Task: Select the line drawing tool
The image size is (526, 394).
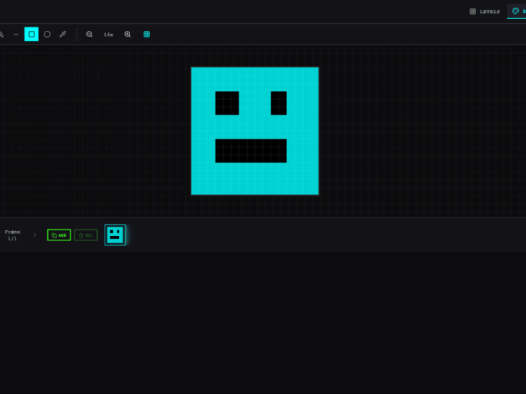Action: pyautogui.click(x=16, y=34)
